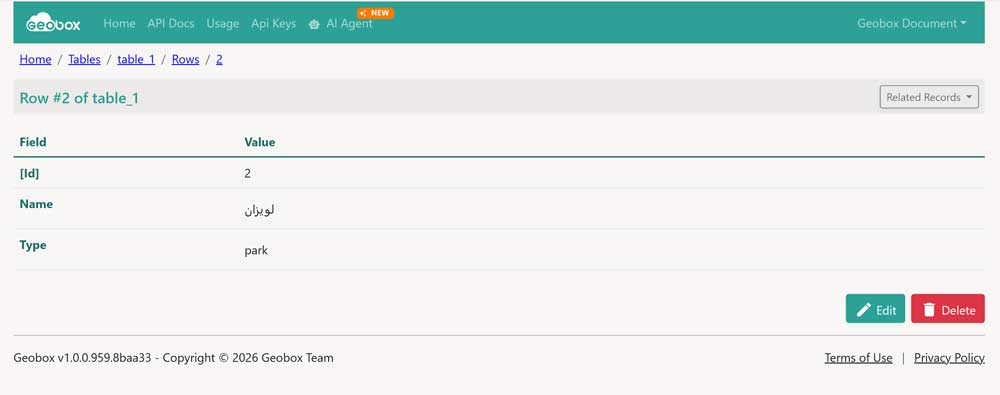Click the Geobox logo
Viewport: 1000px width, 395px height.
point(53,24)
